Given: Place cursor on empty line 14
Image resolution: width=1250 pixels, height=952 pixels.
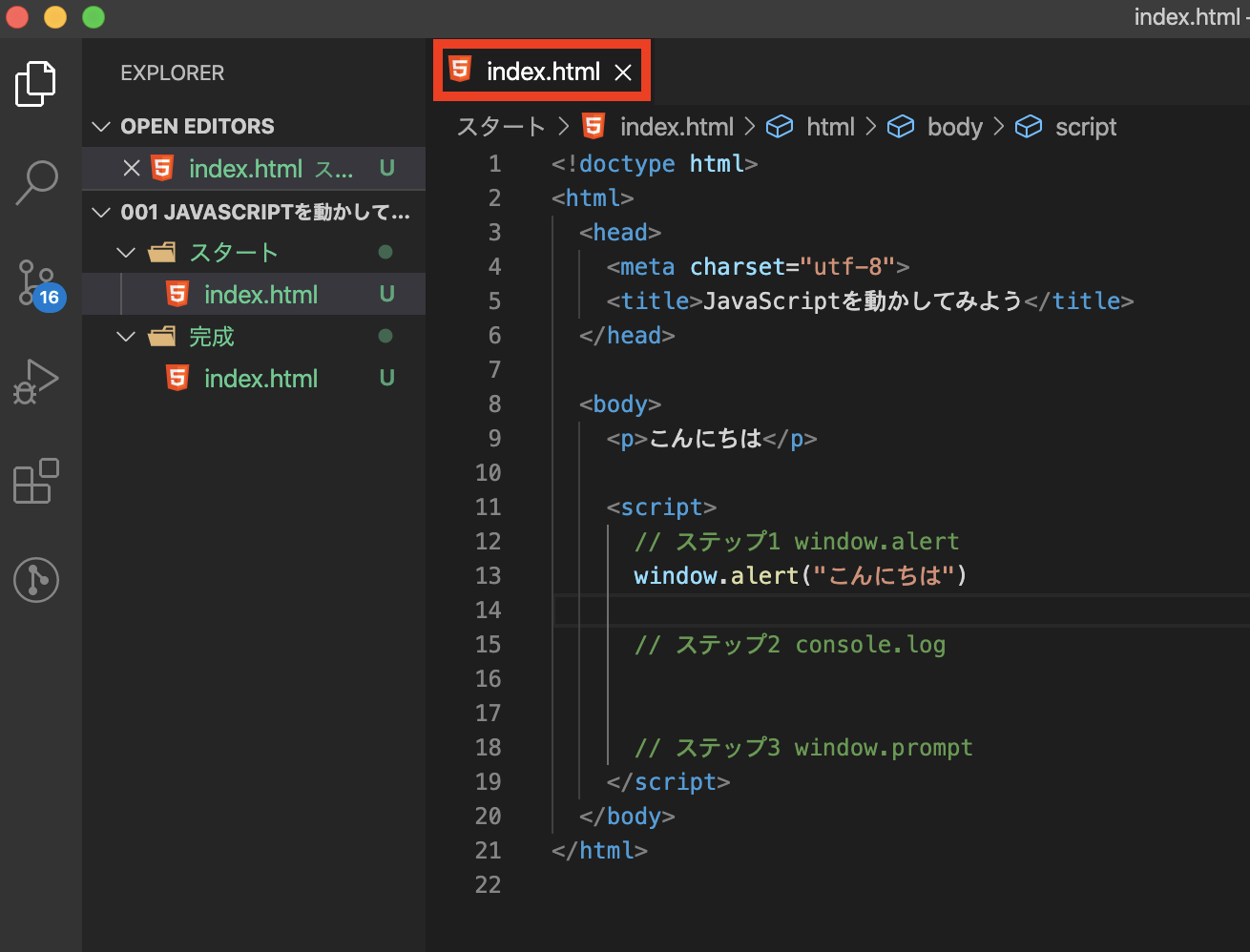Looking at the screenshot, I should pyautogui.click(x=901, y=611).
